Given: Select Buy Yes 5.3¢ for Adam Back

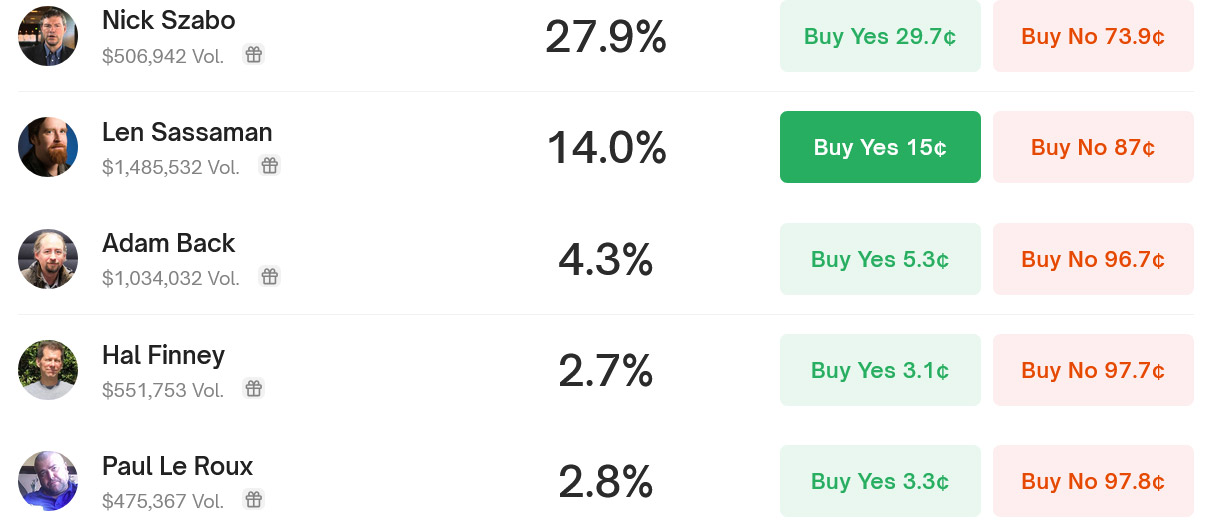Looking at the screenshot, I should (x=880, y=259).
